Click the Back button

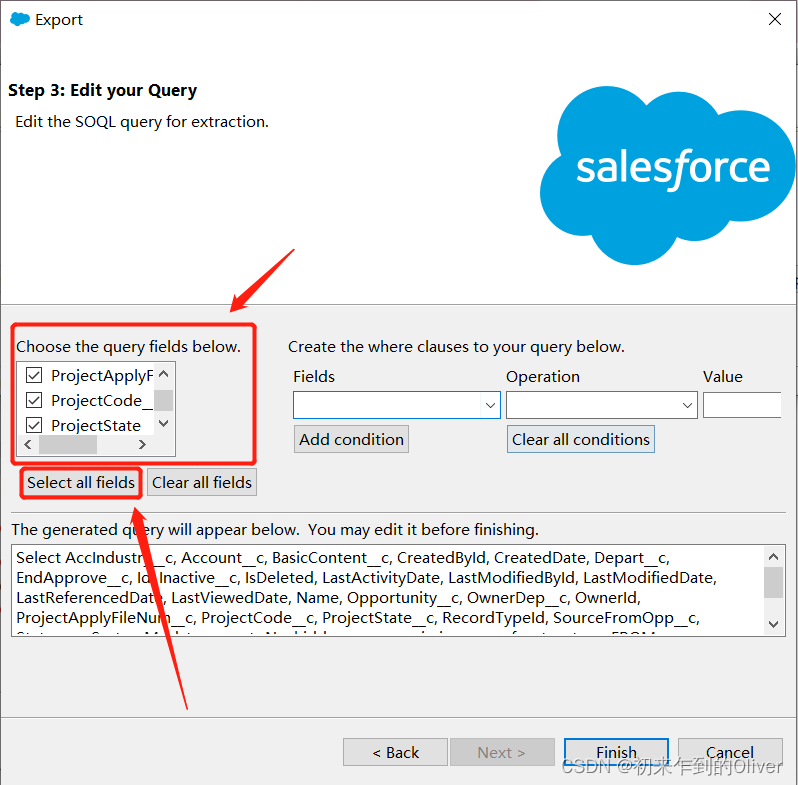395,752
